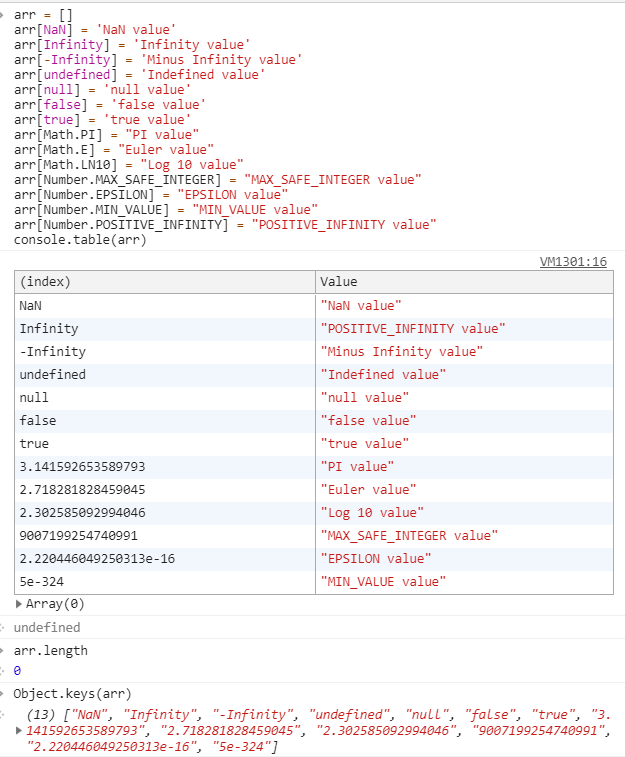Select the true index cell
Viewport: 625px width, 757px height.
click(165, 444)
